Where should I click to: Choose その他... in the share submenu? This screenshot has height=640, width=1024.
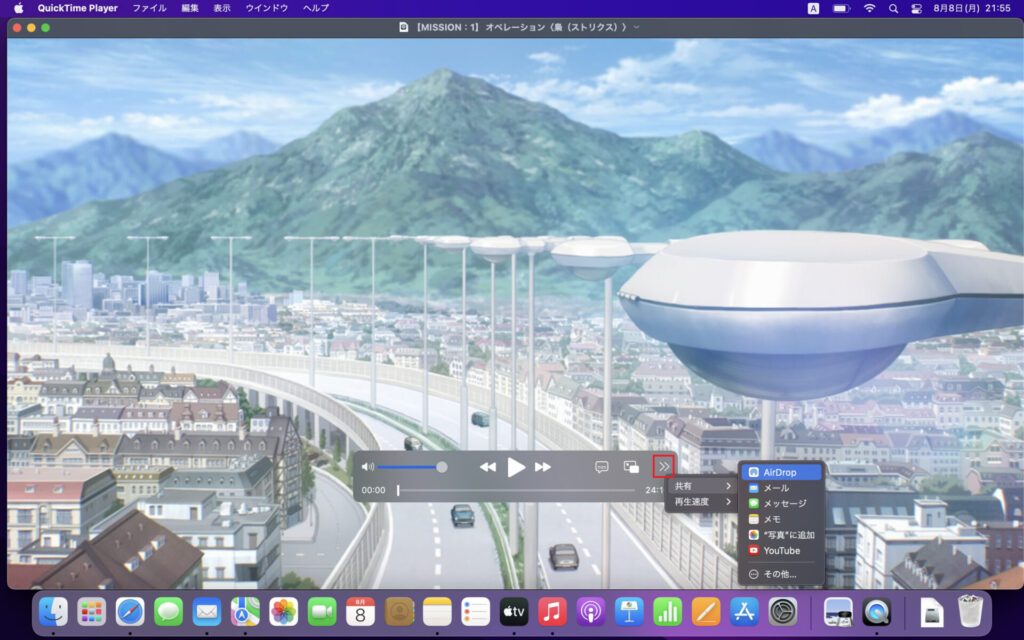pos(782,574)
